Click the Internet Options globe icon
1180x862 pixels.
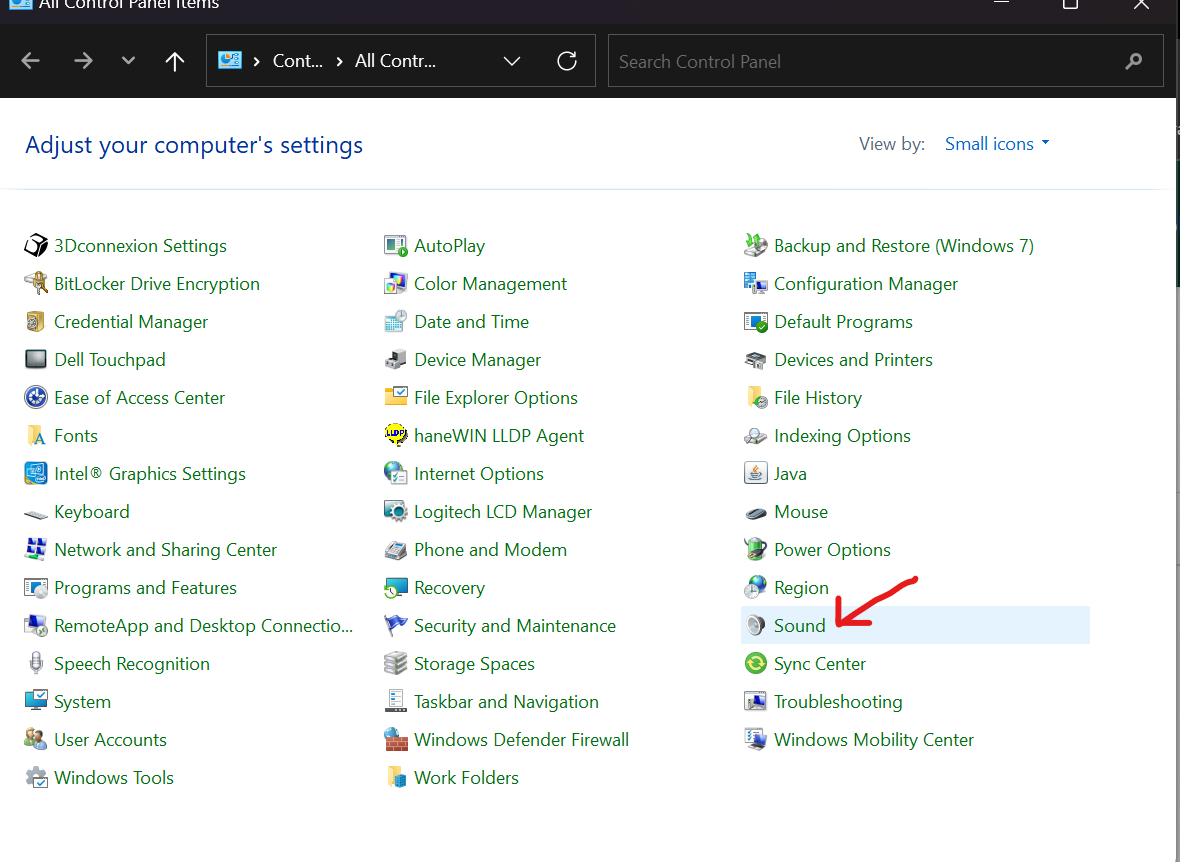click(396, 474)
